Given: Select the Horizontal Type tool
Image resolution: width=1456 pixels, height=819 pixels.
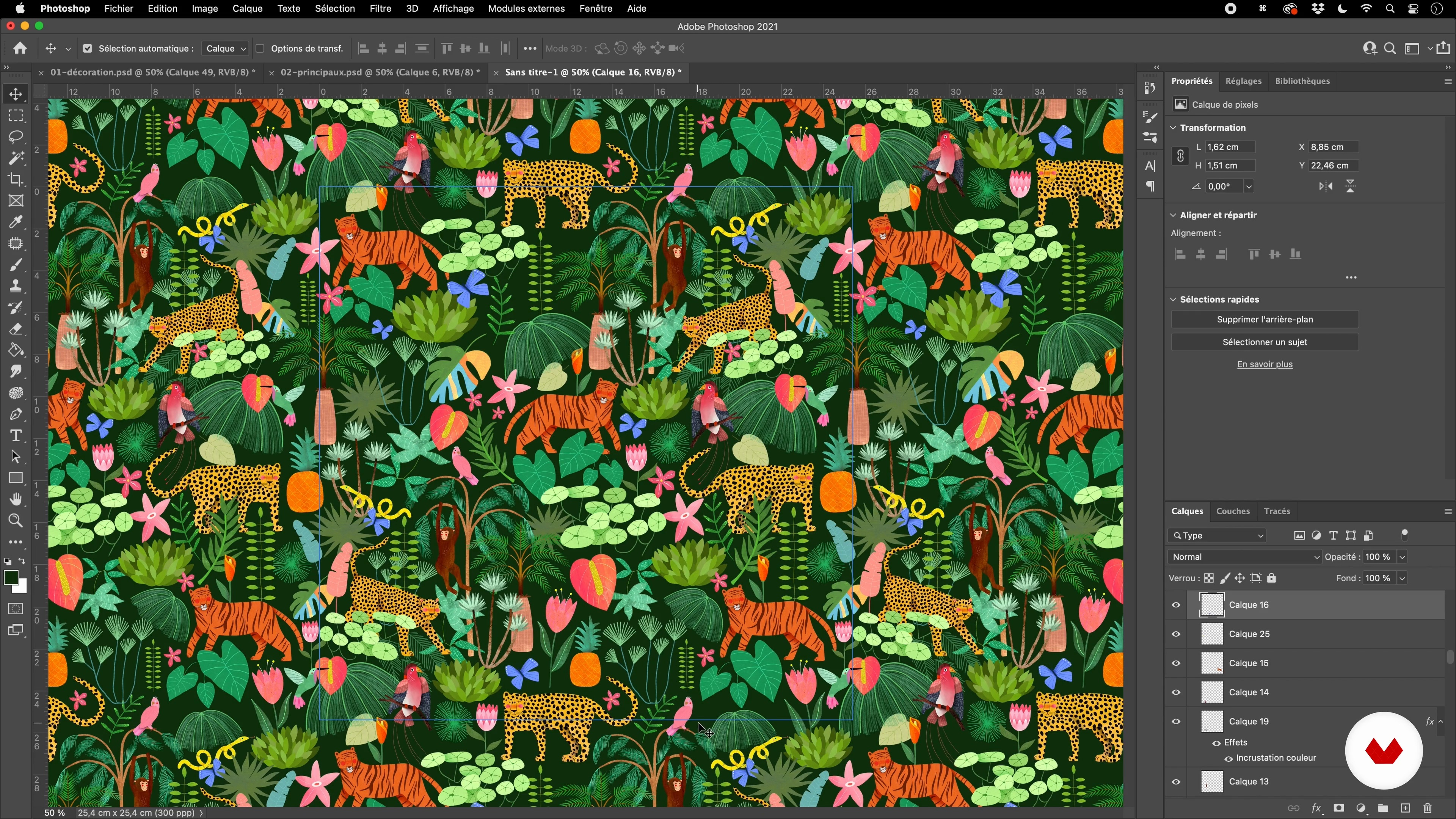Looking at the screenshot, I should pyautogui.click(x=16, y=436).
